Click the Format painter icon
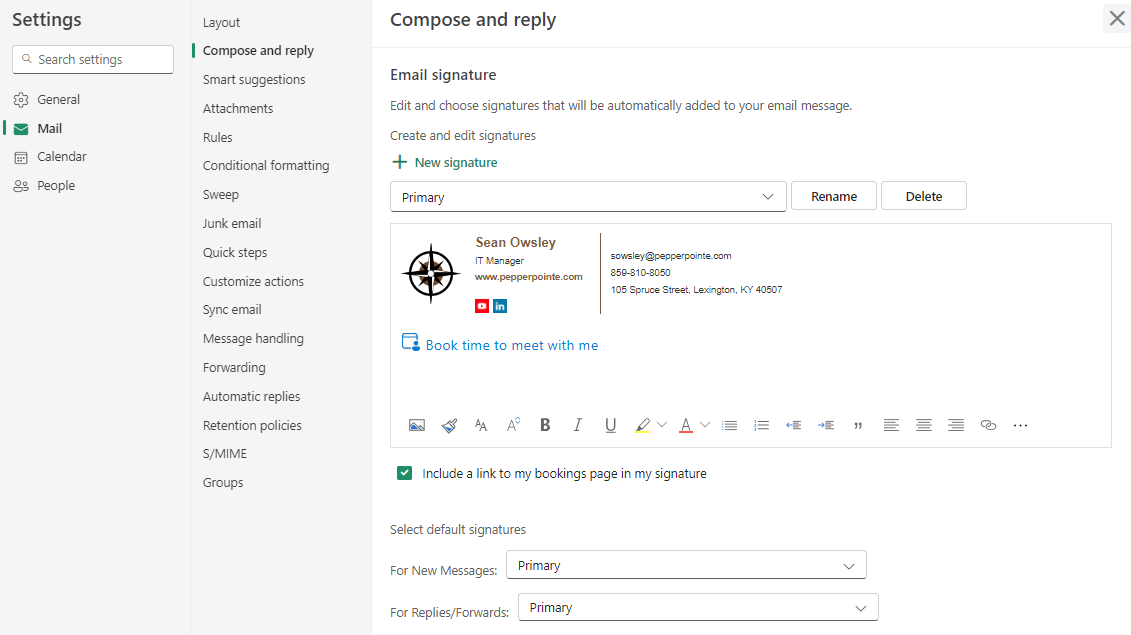This screenshot has height=635, width=1131. click(x=449, y=425)
